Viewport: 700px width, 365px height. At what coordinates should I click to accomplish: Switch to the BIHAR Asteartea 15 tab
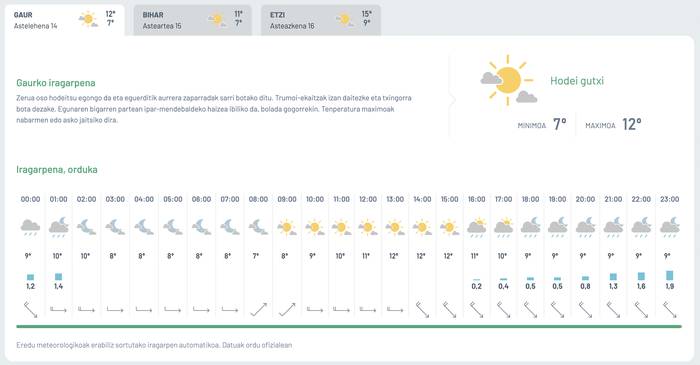click(192, 21)
